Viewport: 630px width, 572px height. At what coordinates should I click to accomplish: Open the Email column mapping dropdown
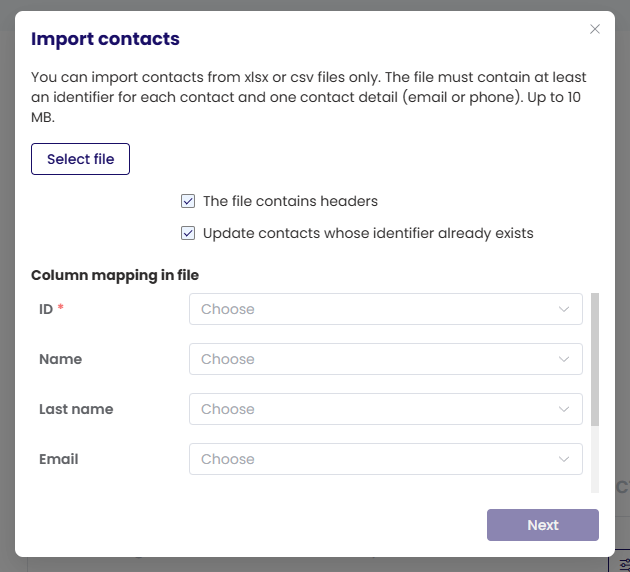(x=385, y=459)
